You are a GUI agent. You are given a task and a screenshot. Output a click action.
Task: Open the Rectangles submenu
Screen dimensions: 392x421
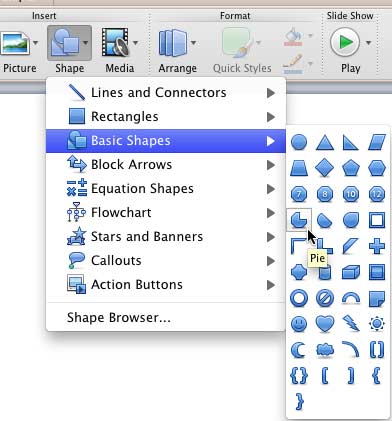point(166,117)
